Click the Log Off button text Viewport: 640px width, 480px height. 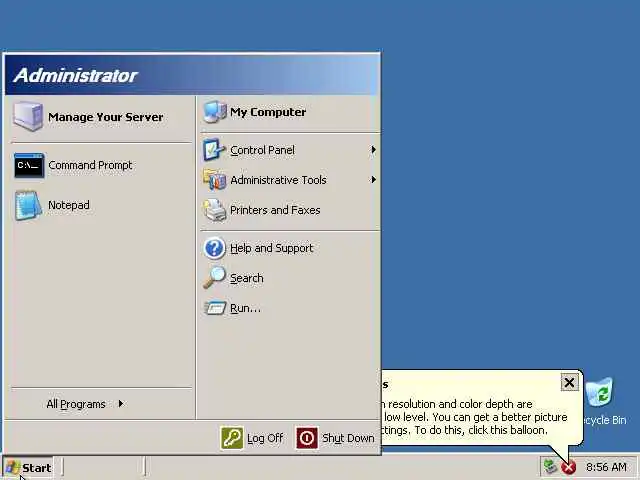click(x=265, y=438)
